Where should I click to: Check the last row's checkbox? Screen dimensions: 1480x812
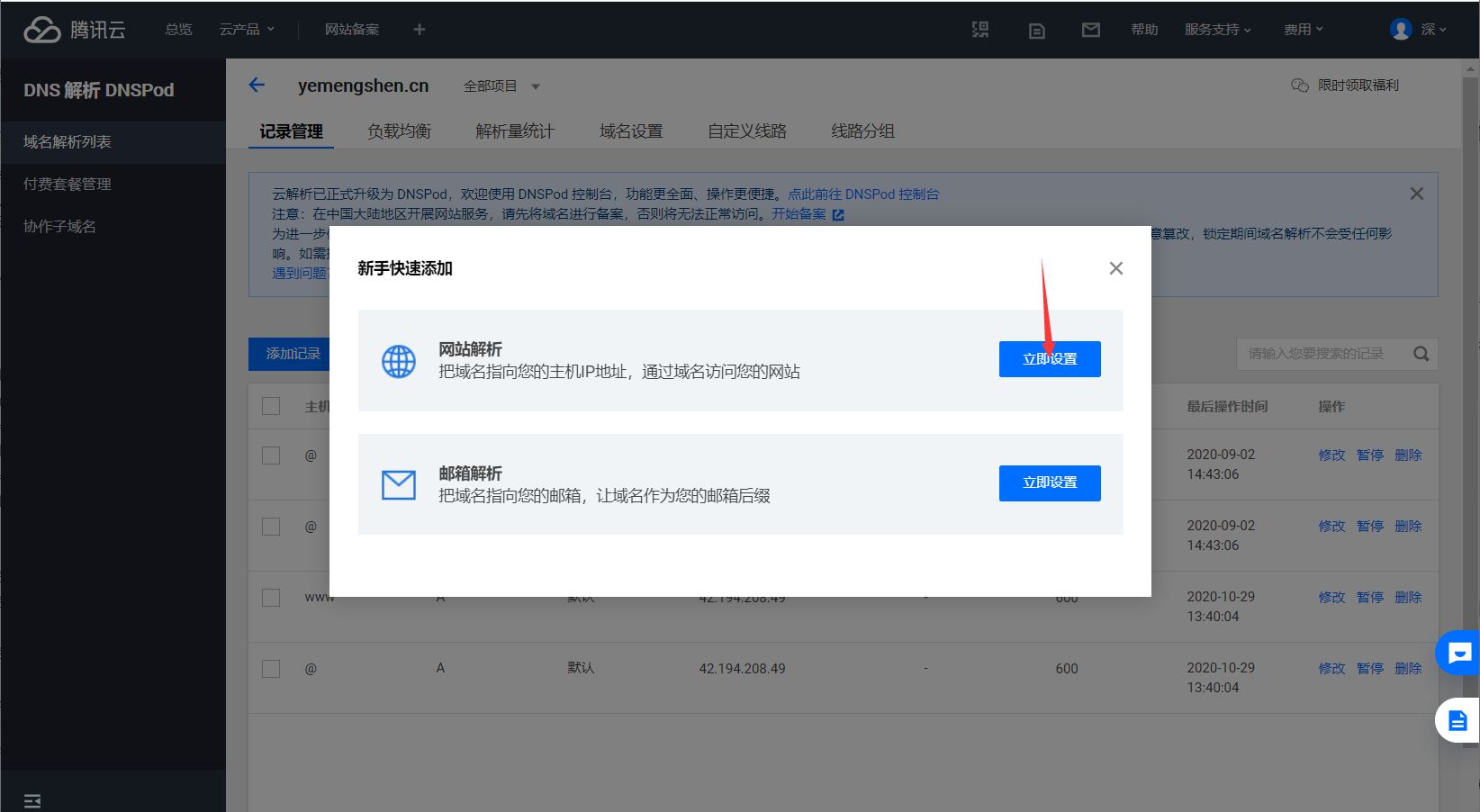(x=271, y=669)
